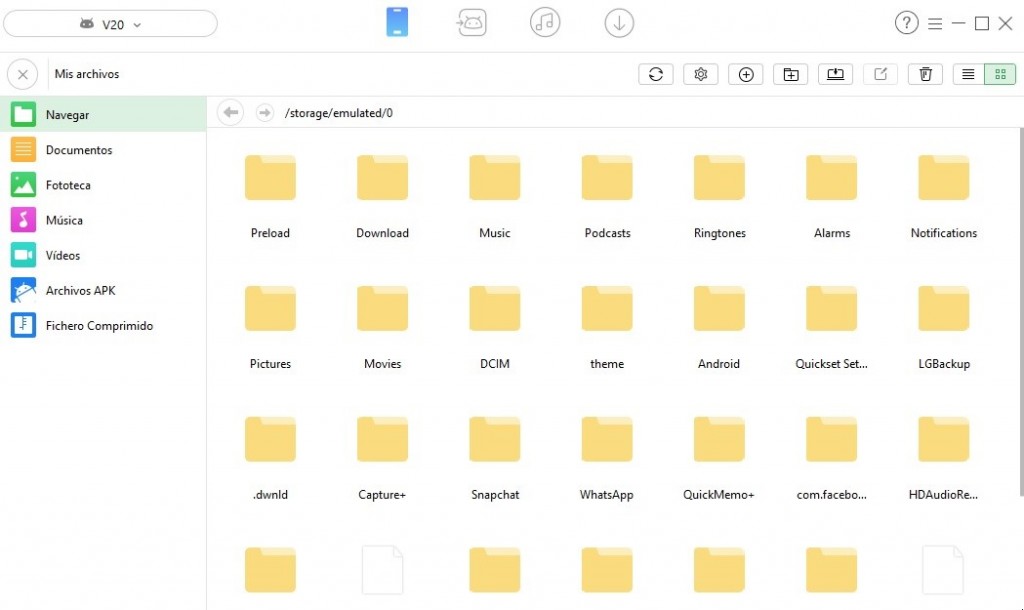1024x610 pixels.
Task: Open Vídeos category
Action: click(x=103, y=255)
